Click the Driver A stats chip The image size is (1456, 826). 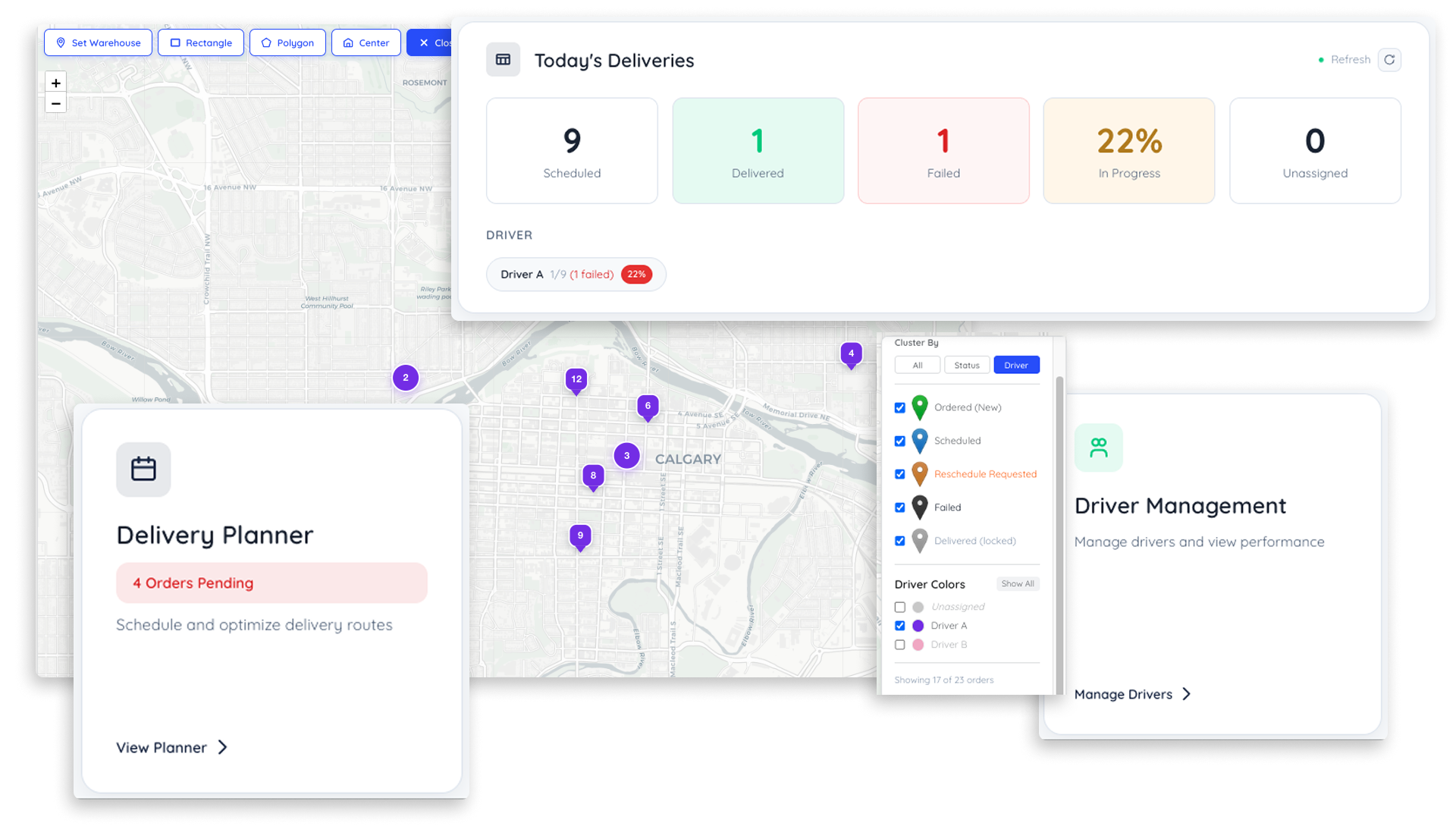pyautogui.click(x=576, y=274)
